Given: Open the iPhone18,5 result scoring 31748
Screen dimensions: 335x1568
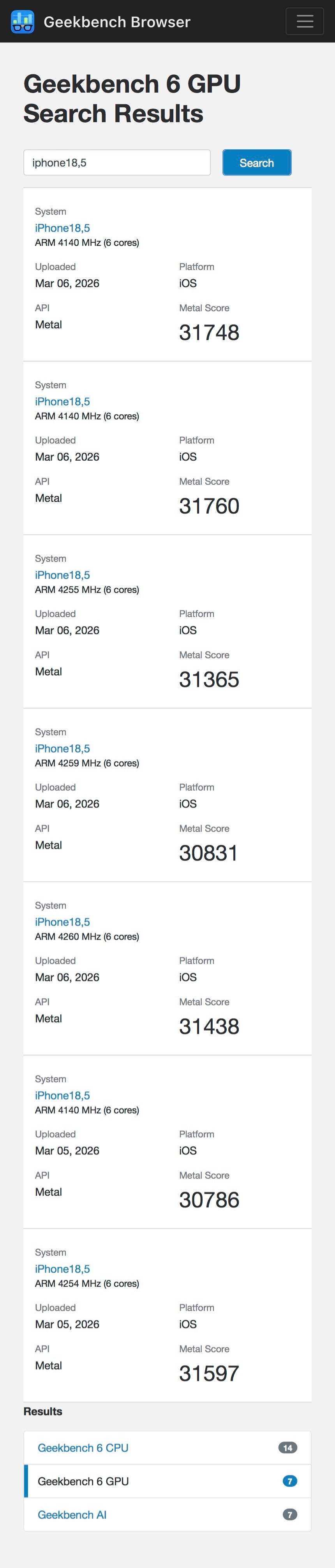Looking at the screenshot, I should (x=62, y=228).
